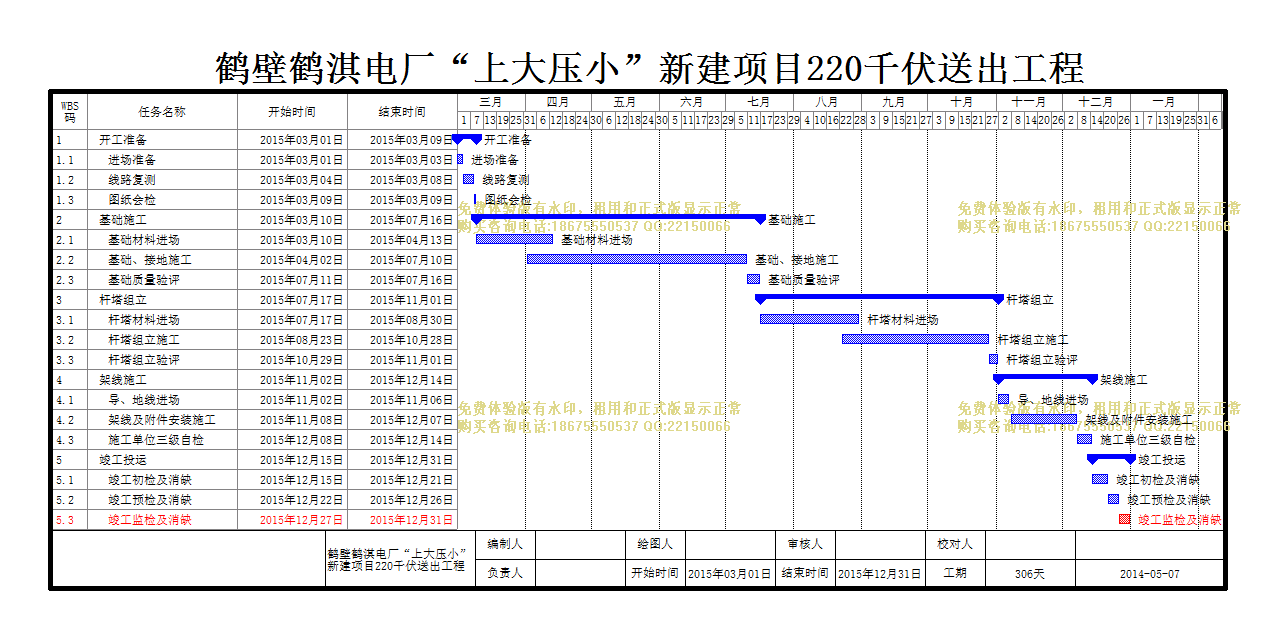Click the chart title 鹤壁鹤淇电厂 heading
Screen dimensions: 1274x637
click(650, 68)
